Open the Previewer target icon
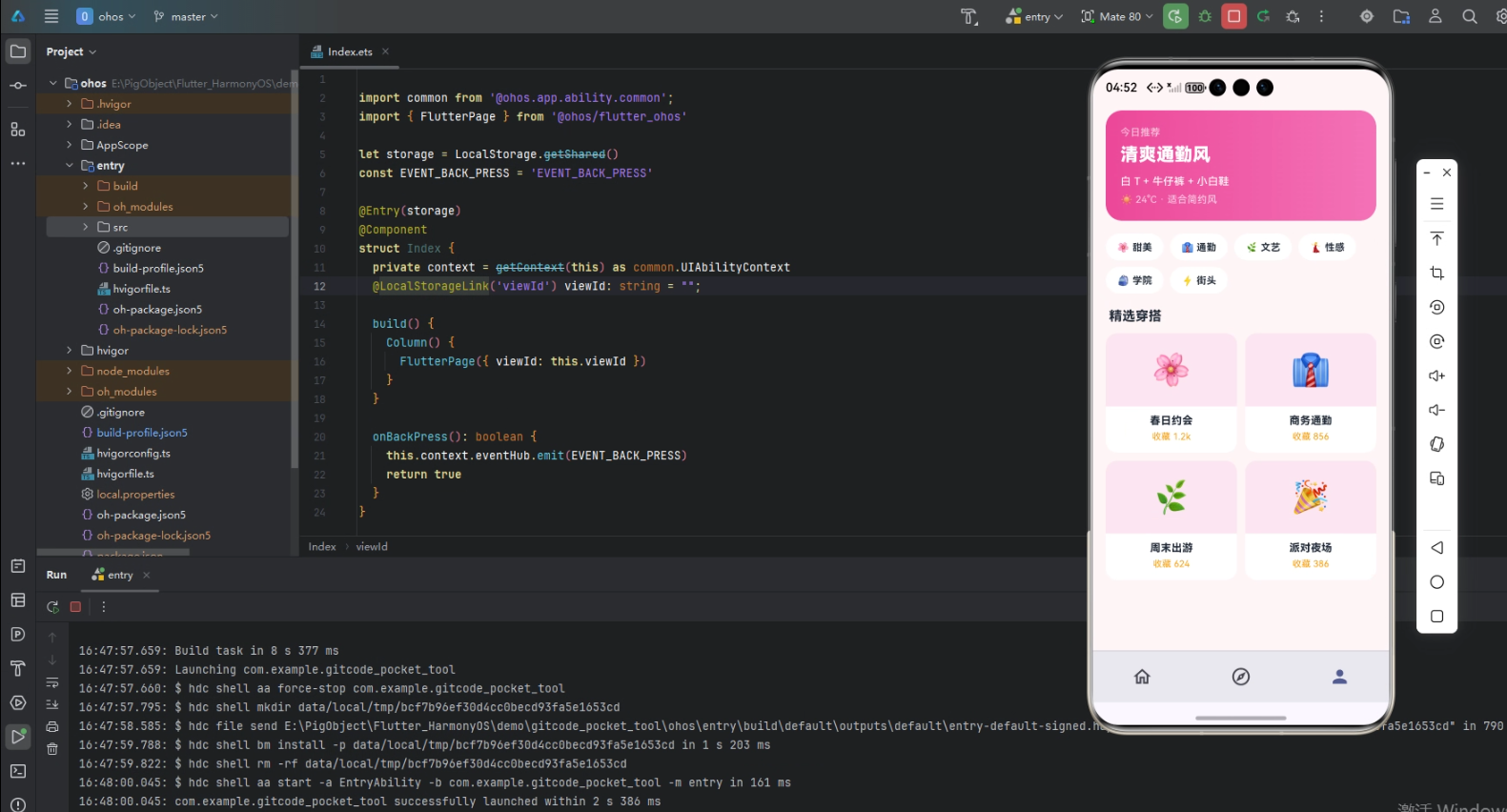This screenshot has width=1507, height=812. pos(1367,16)
